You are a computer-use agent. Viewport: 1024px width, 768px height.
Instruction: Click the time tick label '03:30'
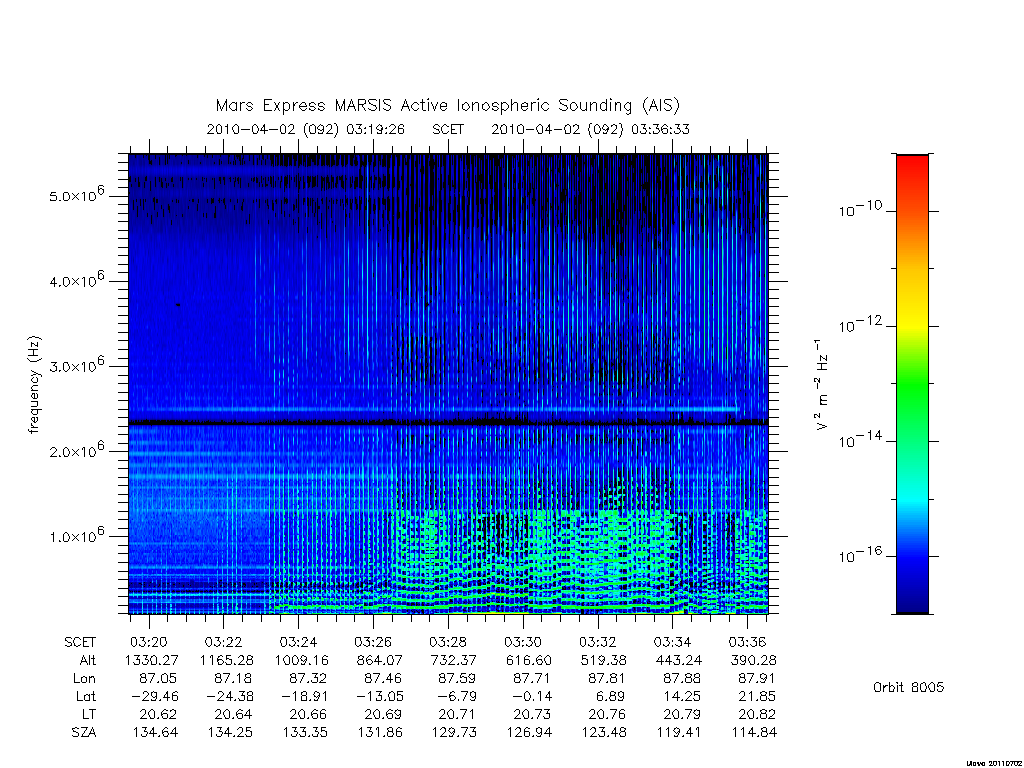coord(523,642)
